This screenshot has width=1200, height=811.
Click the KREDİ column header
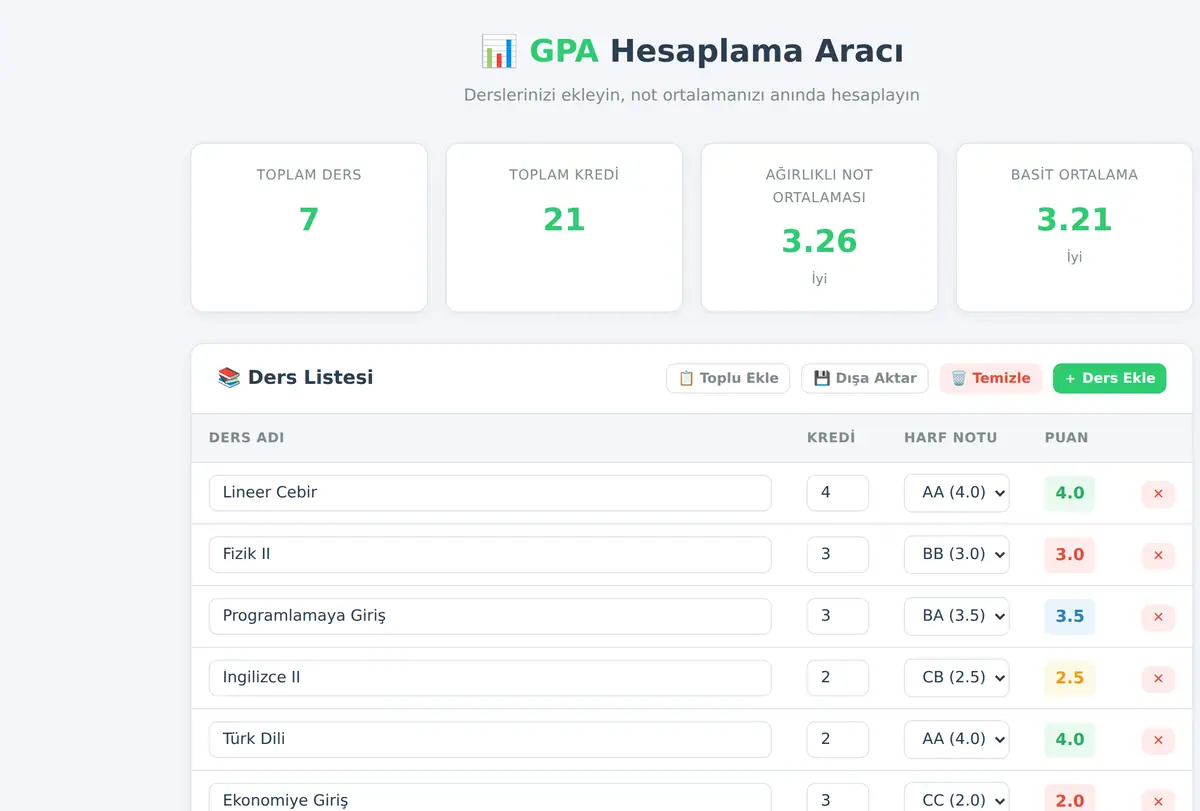(x=831, y=438)
